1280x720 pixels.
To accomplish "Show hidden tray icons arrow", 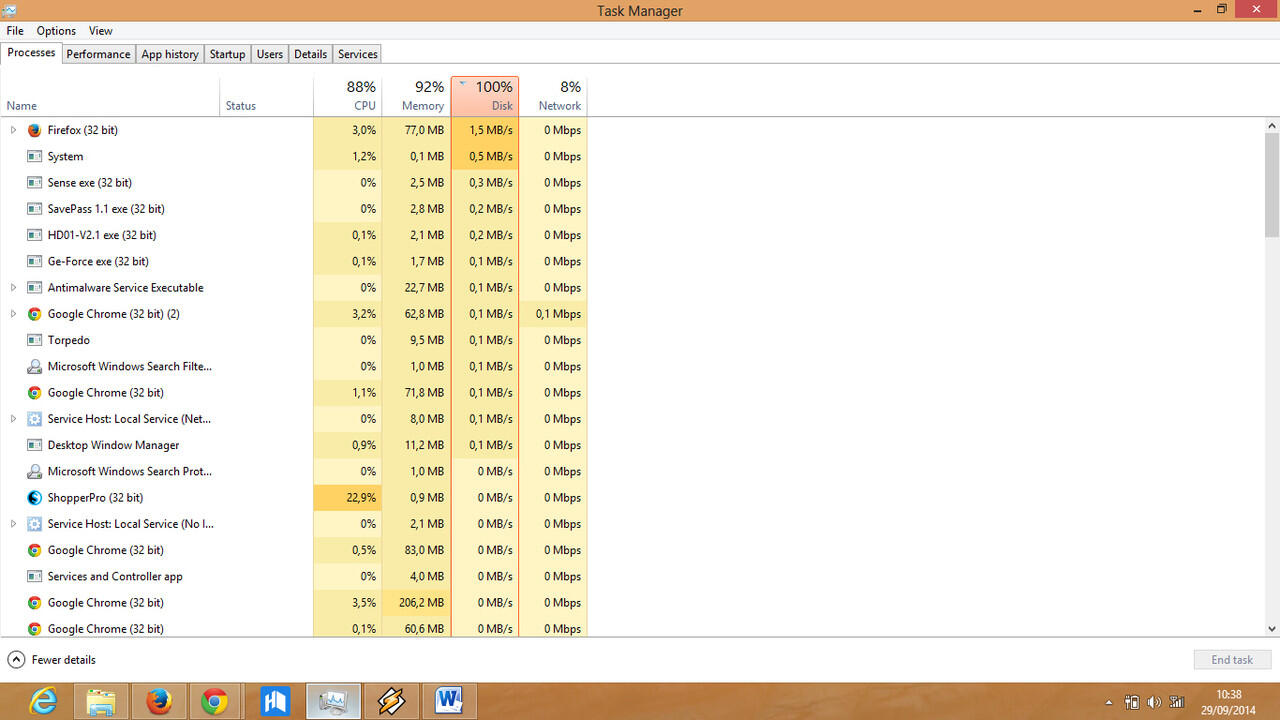I will pos(1109,702).
